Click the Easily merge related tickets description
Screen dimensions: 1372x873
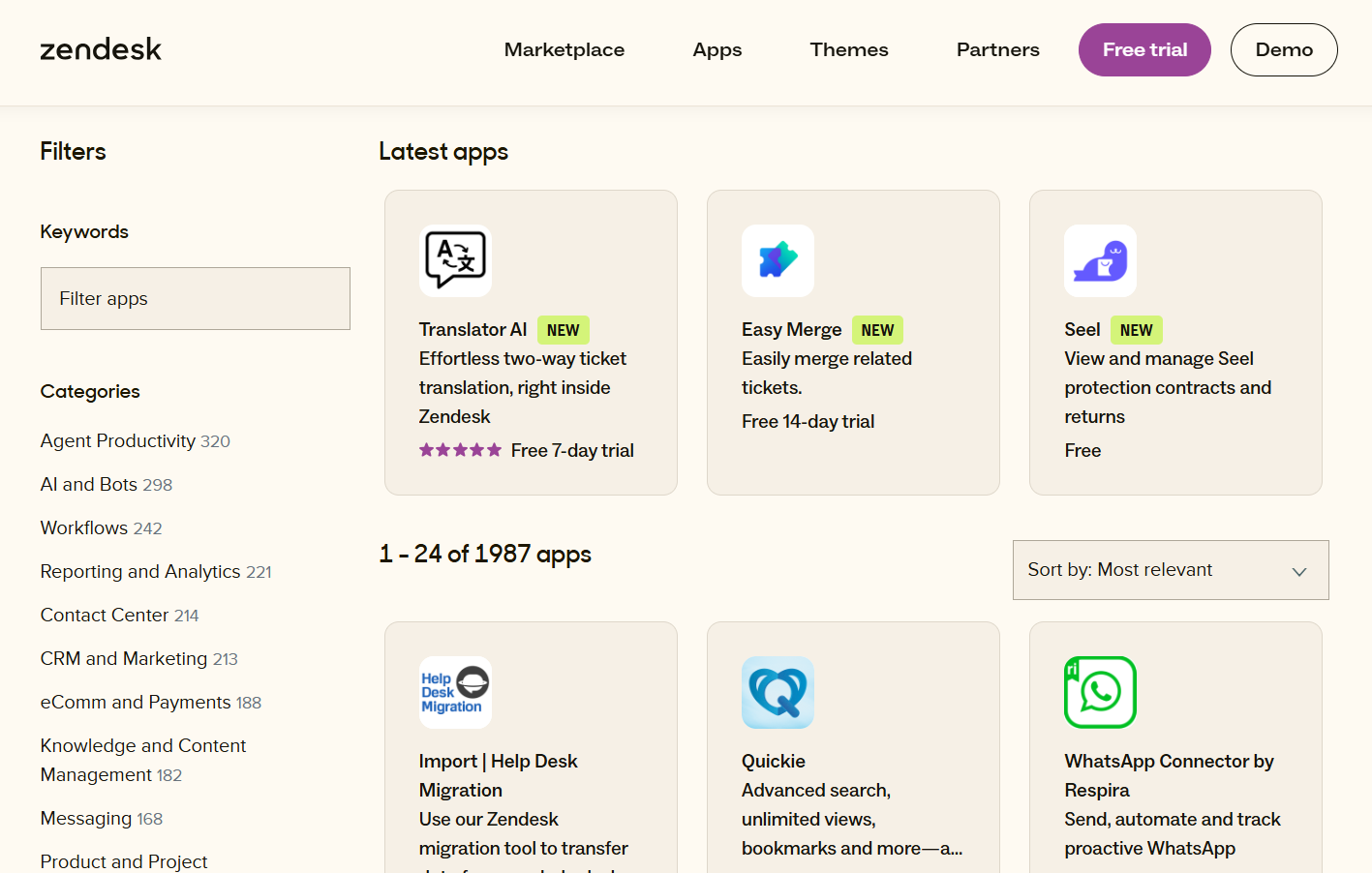click(x=827, y=374)
